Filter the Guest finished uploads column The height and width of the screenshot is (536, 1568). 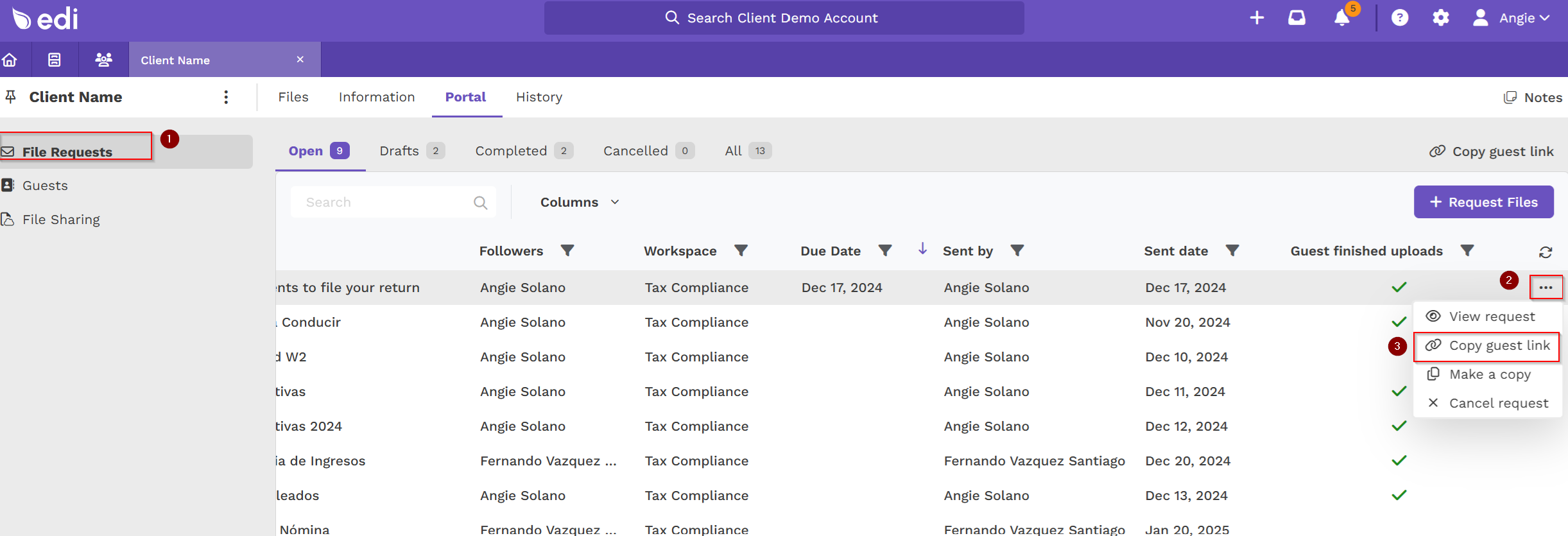click(1467, 250)
